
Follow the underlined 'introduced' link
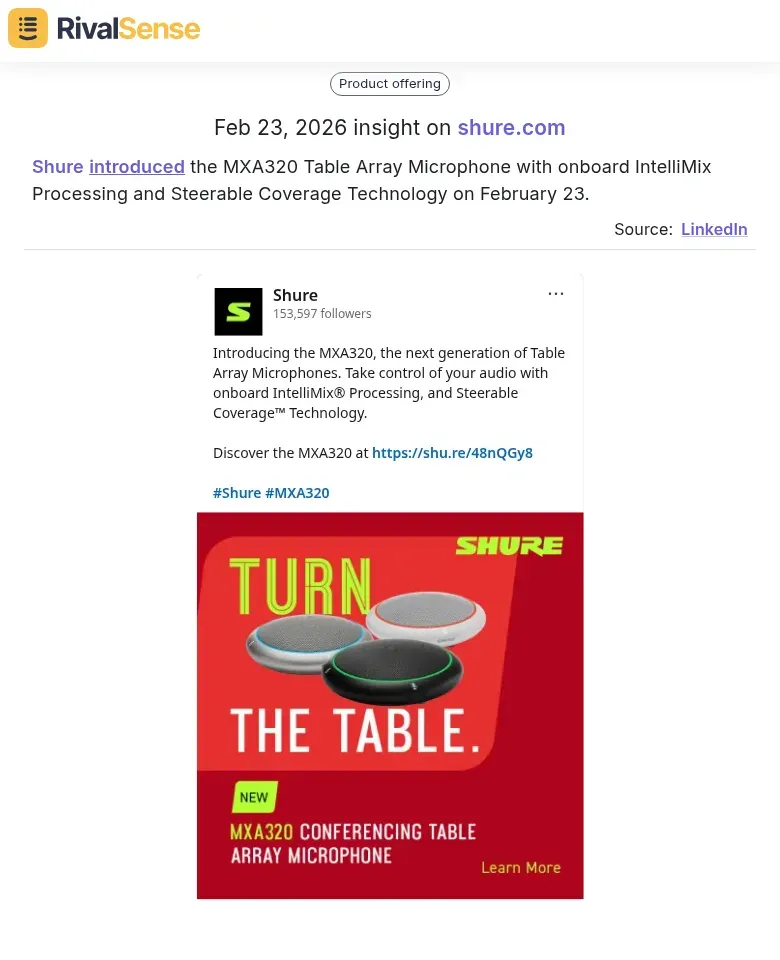[137, 167]
